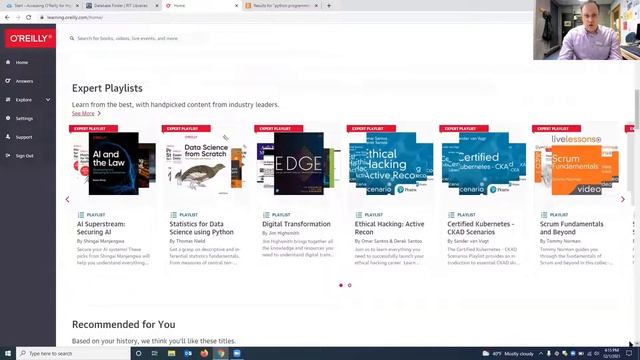This screenshot has width=640, height=360.
Task: Switch to the first Start browser tab
Action: (x=42, y=6)
